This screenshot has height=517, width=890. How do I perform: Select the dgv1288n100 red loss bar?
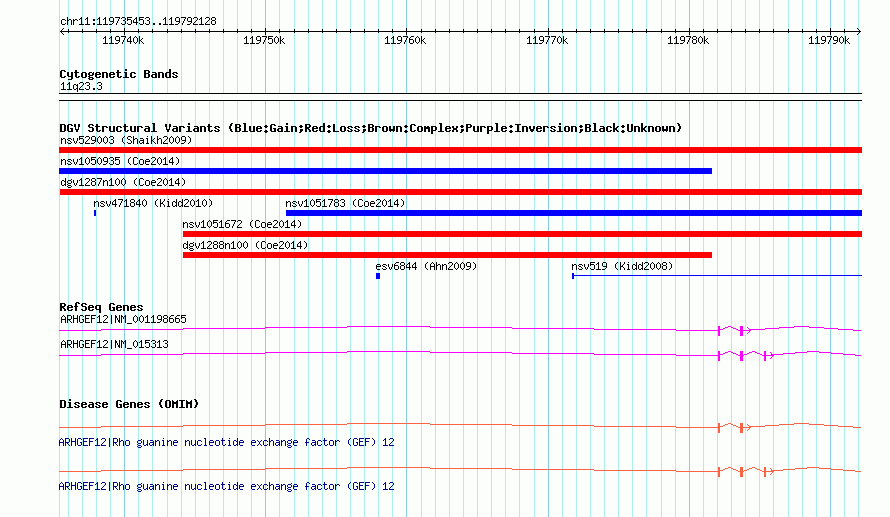coord(447,255)
